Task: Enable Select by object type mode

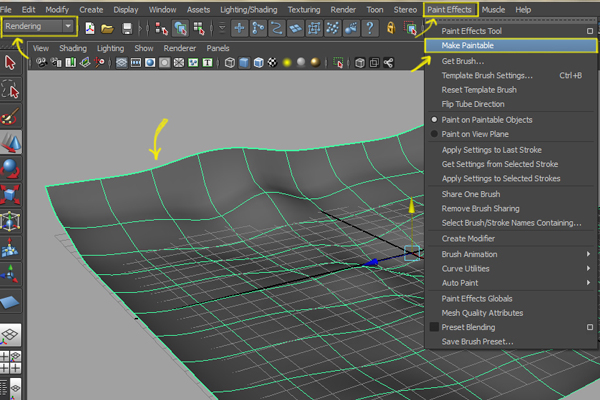Action: [x=180, y=28]
